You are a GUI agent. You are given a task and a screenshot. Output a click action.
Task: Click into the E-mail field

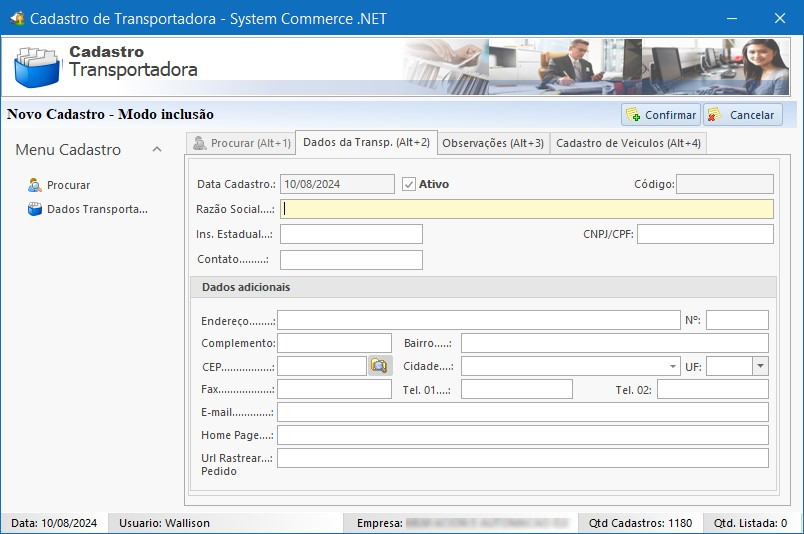point(522,412)
